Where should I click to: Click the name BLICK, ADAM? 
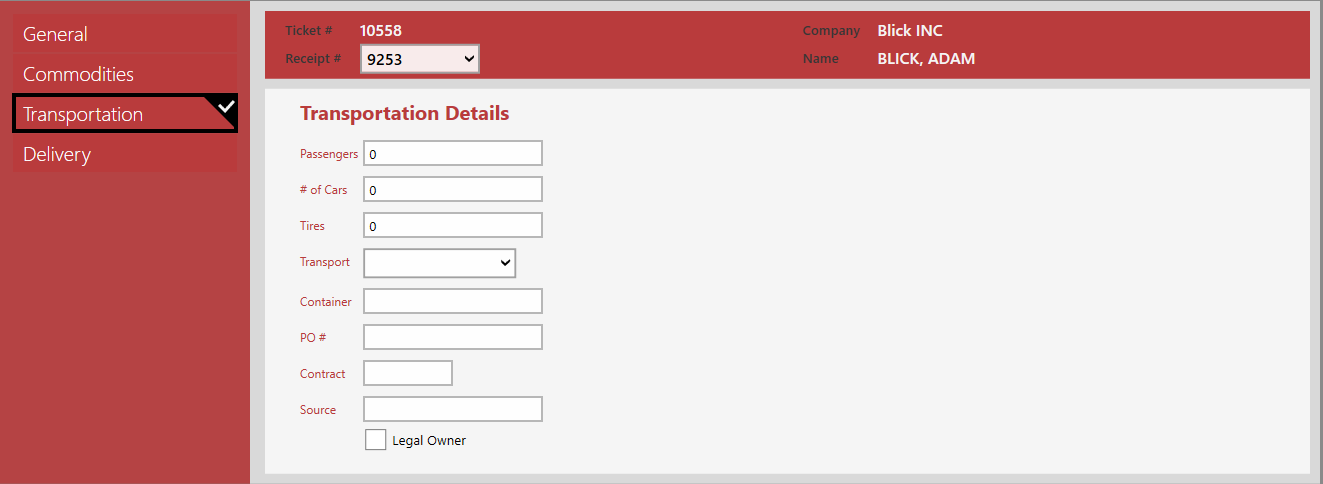(x=926, y=59)
